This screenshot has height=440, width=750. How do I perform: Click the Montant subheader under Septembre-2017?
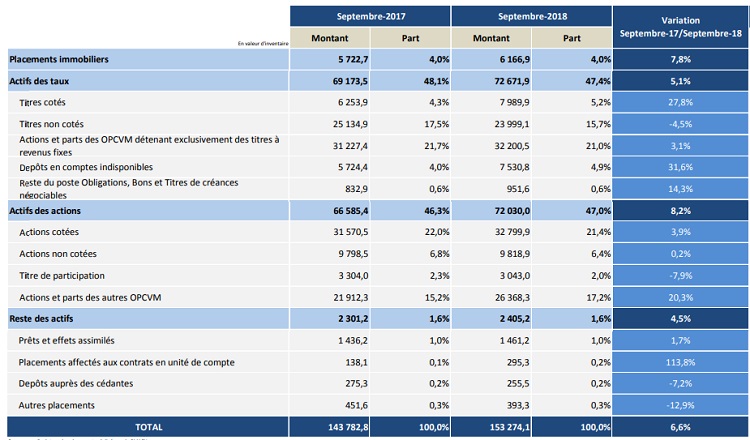click(x=329, y=38)
